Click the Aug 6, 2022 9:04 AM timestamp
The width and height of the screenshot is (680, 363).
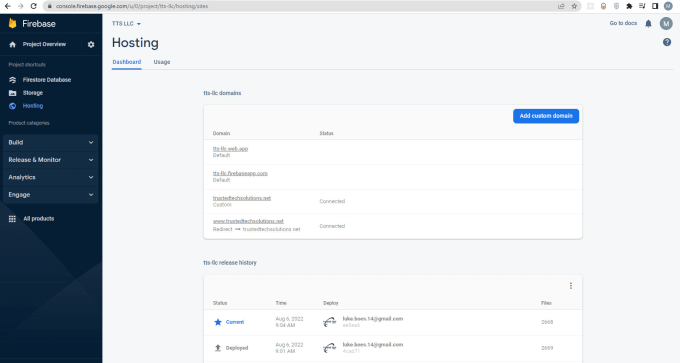(x=289, y=322)
